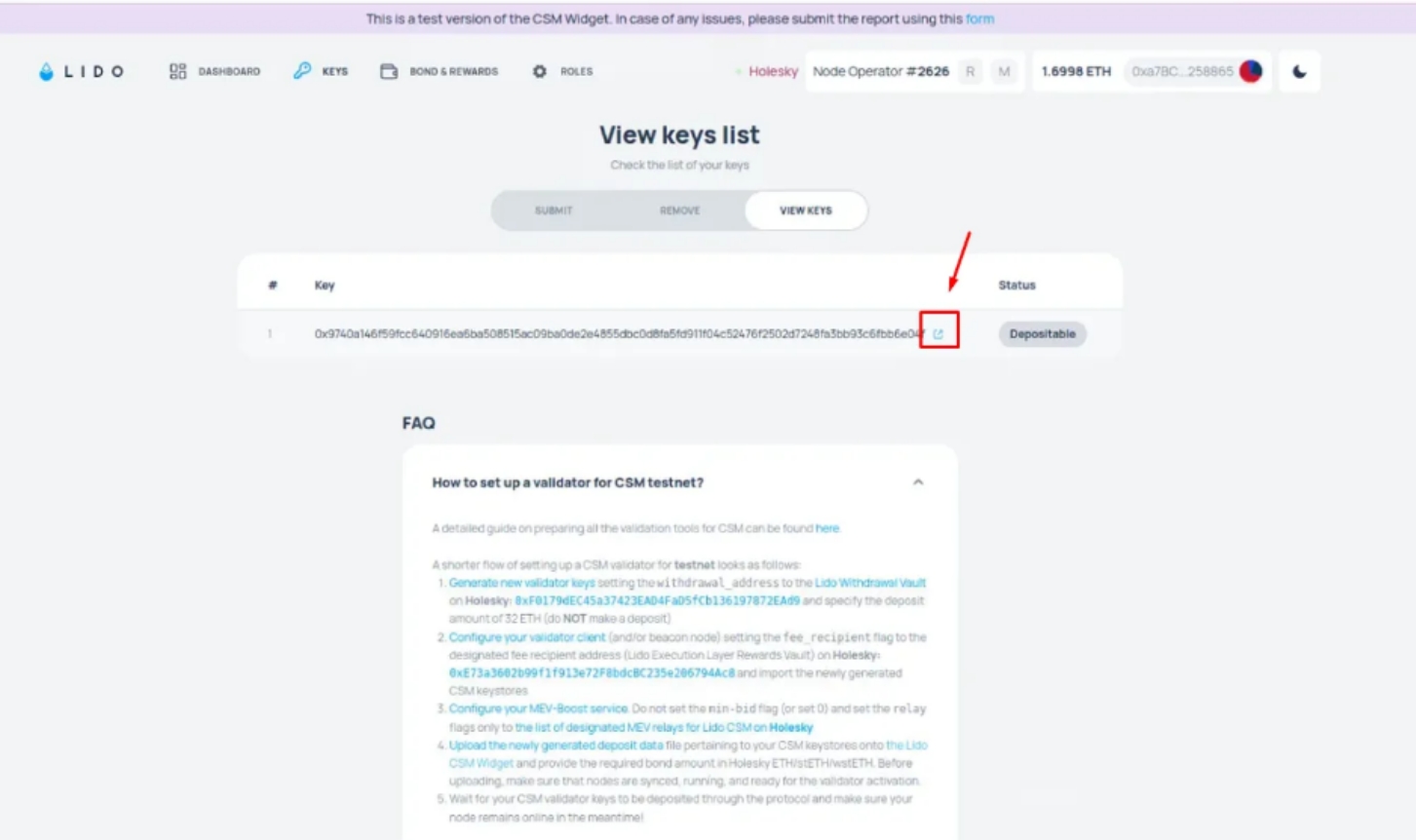The image size is (1416, 840).
Task: Click the Keys key icon
Action: [302, 71]
